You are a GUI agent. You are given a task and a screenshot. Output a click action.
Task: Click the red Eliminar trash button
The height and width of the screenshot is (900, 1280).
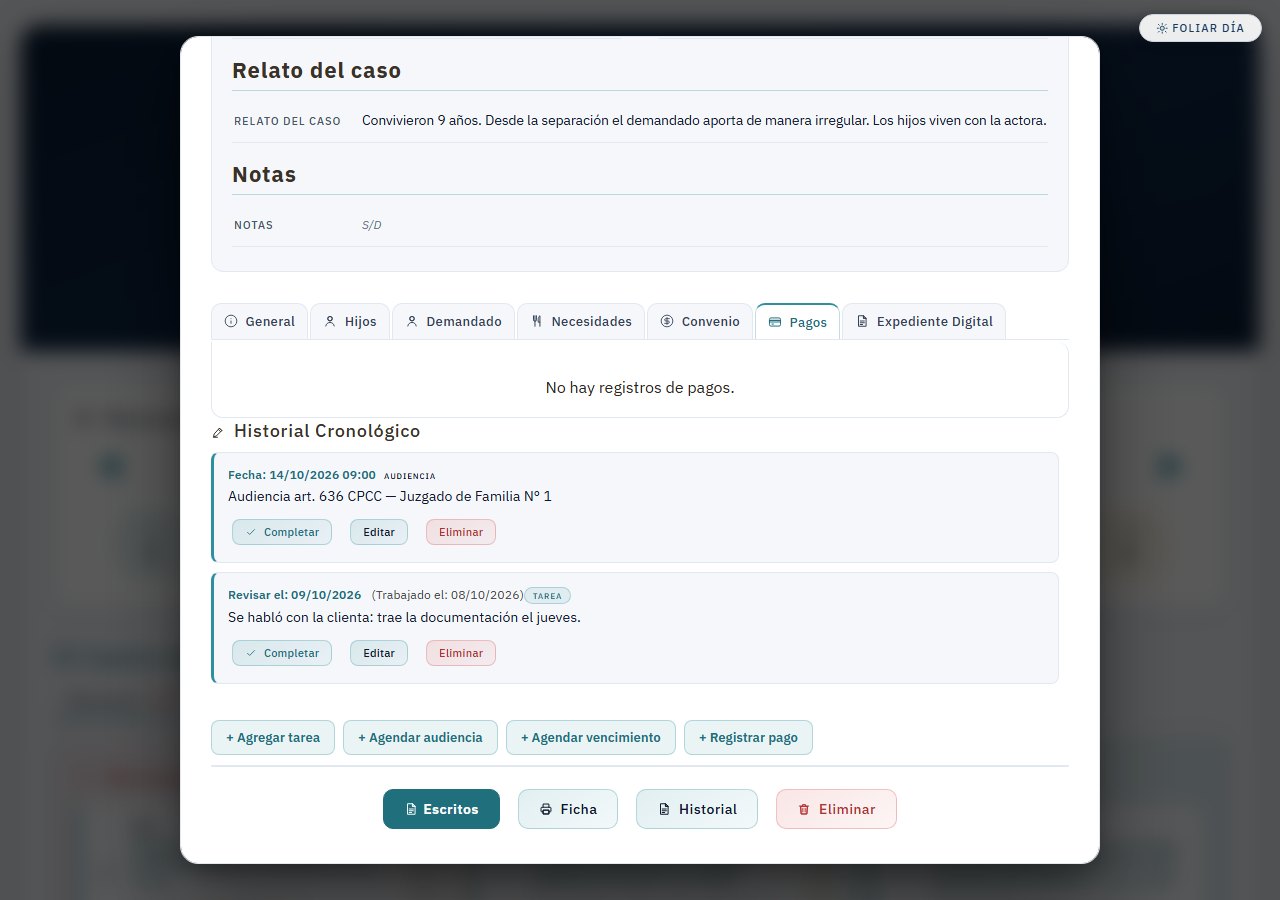[x=836, y=809]
